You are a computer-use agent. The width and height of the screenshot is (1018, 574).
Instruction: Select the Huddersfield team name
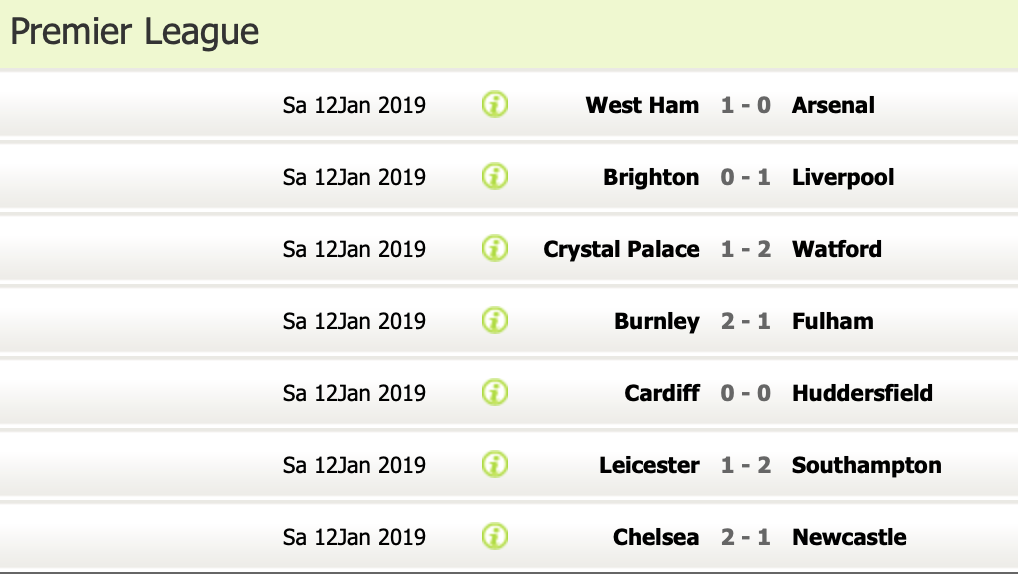(862, 393)
